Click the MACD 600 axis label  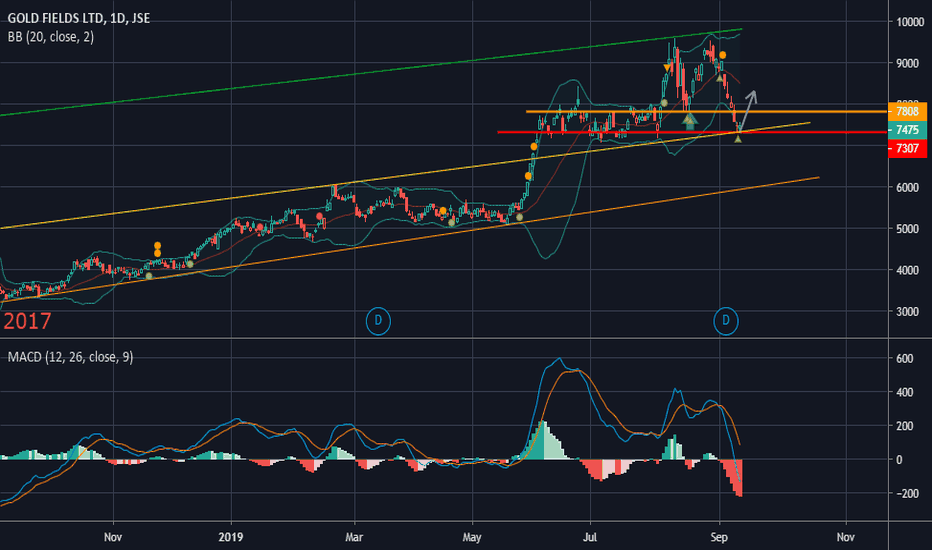[x=904, y=359]
